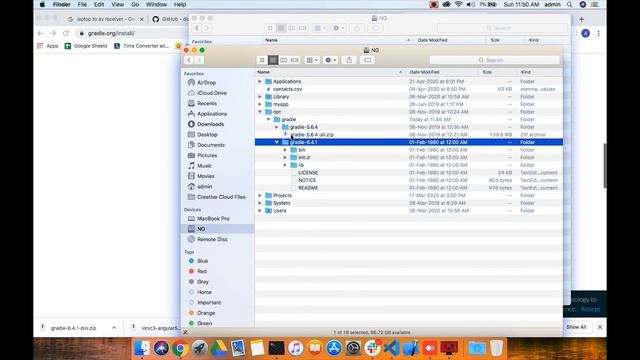The image size is (640, 360).
Task: Expand the Projects folder
Action: pyautogui.click(x=260, y=196)
